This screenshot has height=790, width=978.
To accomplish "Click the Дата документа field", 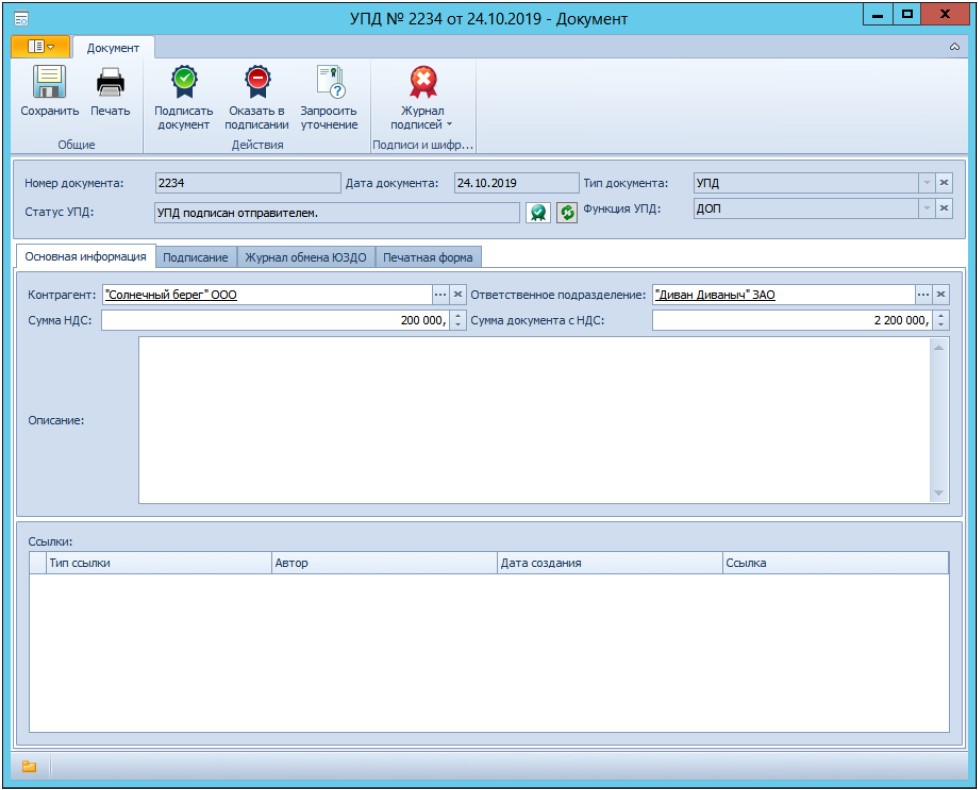I will [516, 183].
